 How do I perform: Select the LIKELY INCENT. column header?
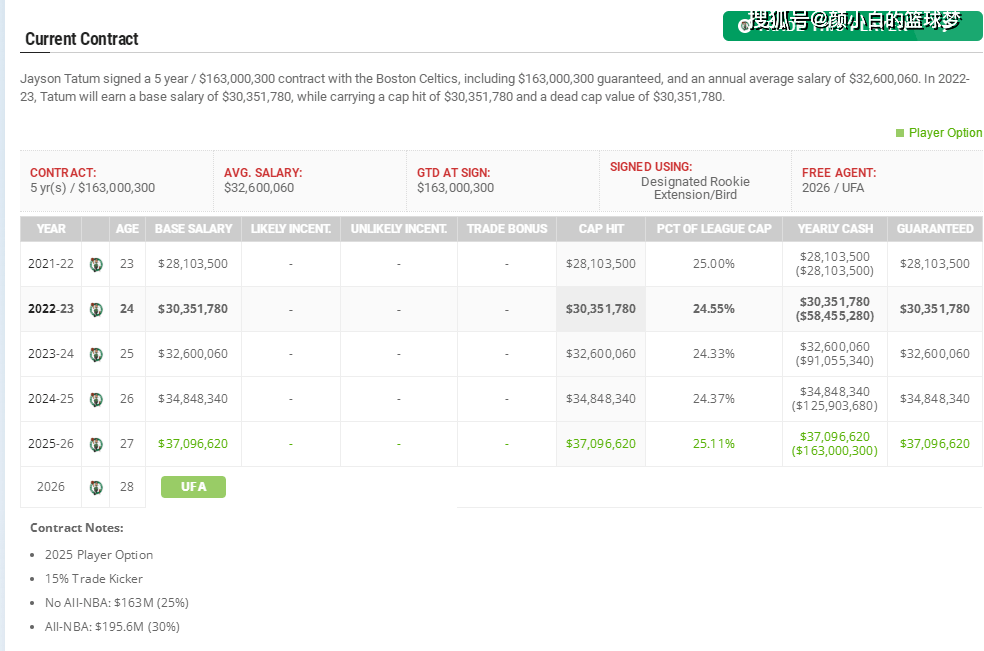tap(291, 229)
